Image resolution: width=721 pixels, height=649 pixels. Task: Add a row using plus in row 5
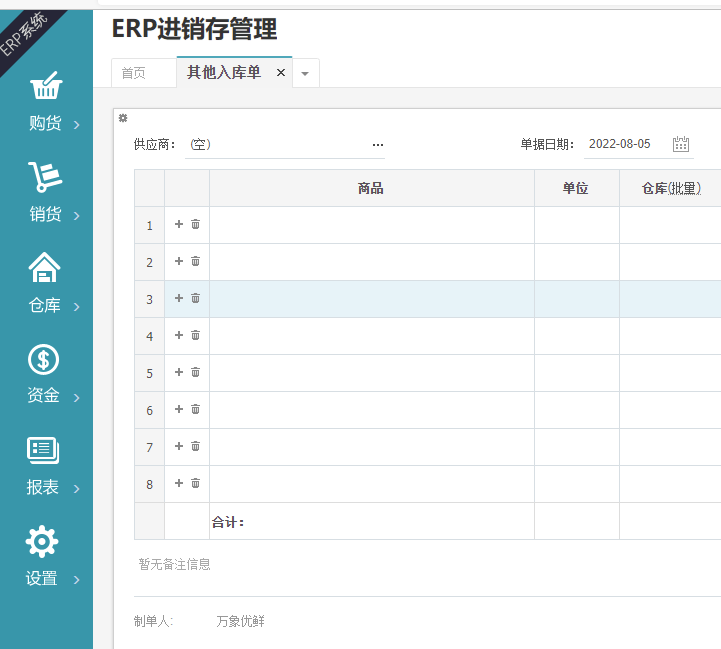point(179,372)
